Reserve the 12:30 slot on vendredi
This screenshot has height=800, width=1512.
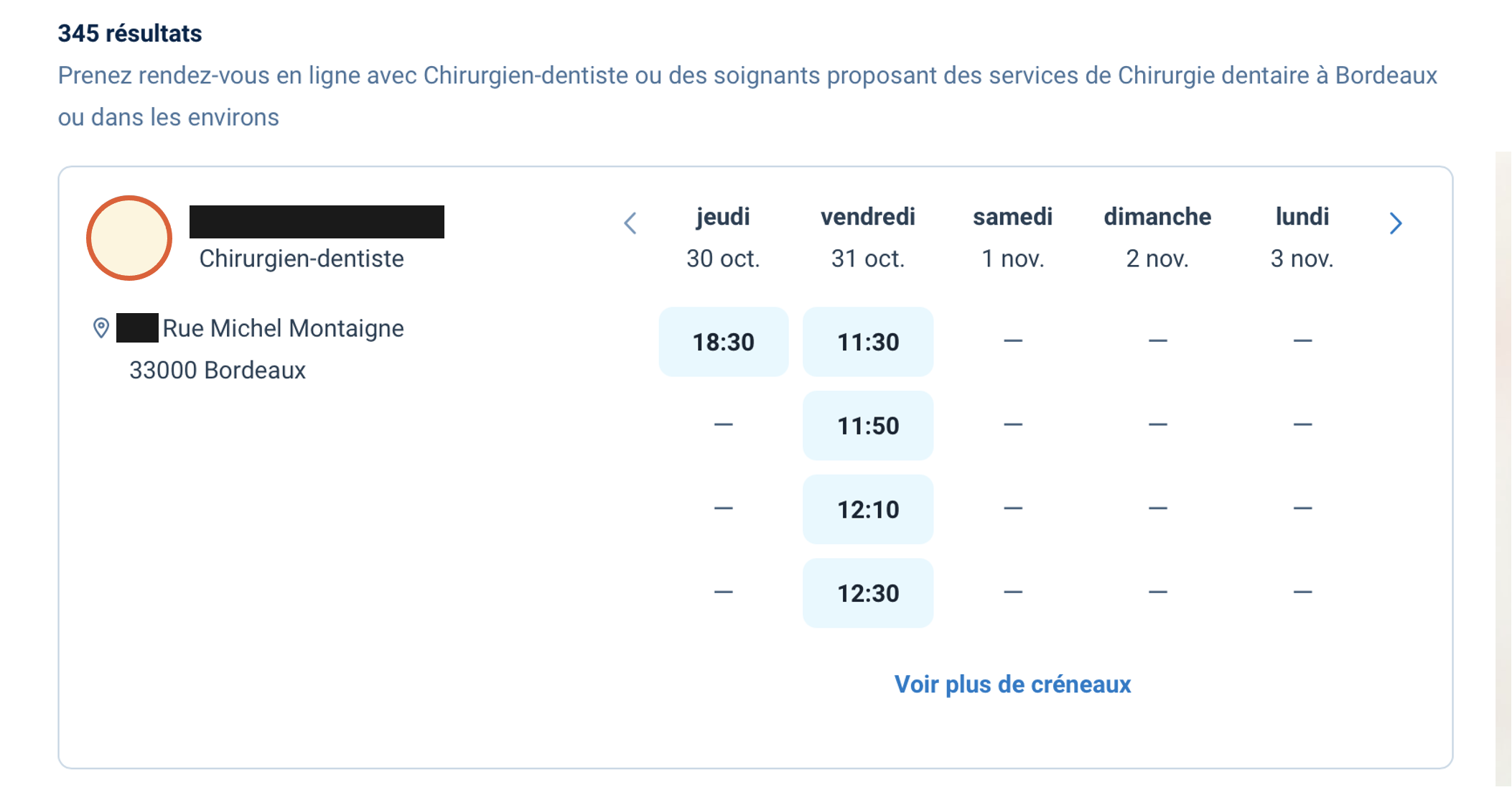tap(867, 593)
